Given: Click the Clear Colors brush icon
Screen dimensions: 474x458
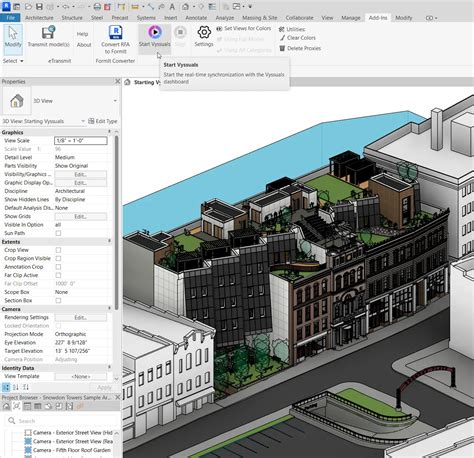Looking at the screenshot, I should [x=282, y=38].
